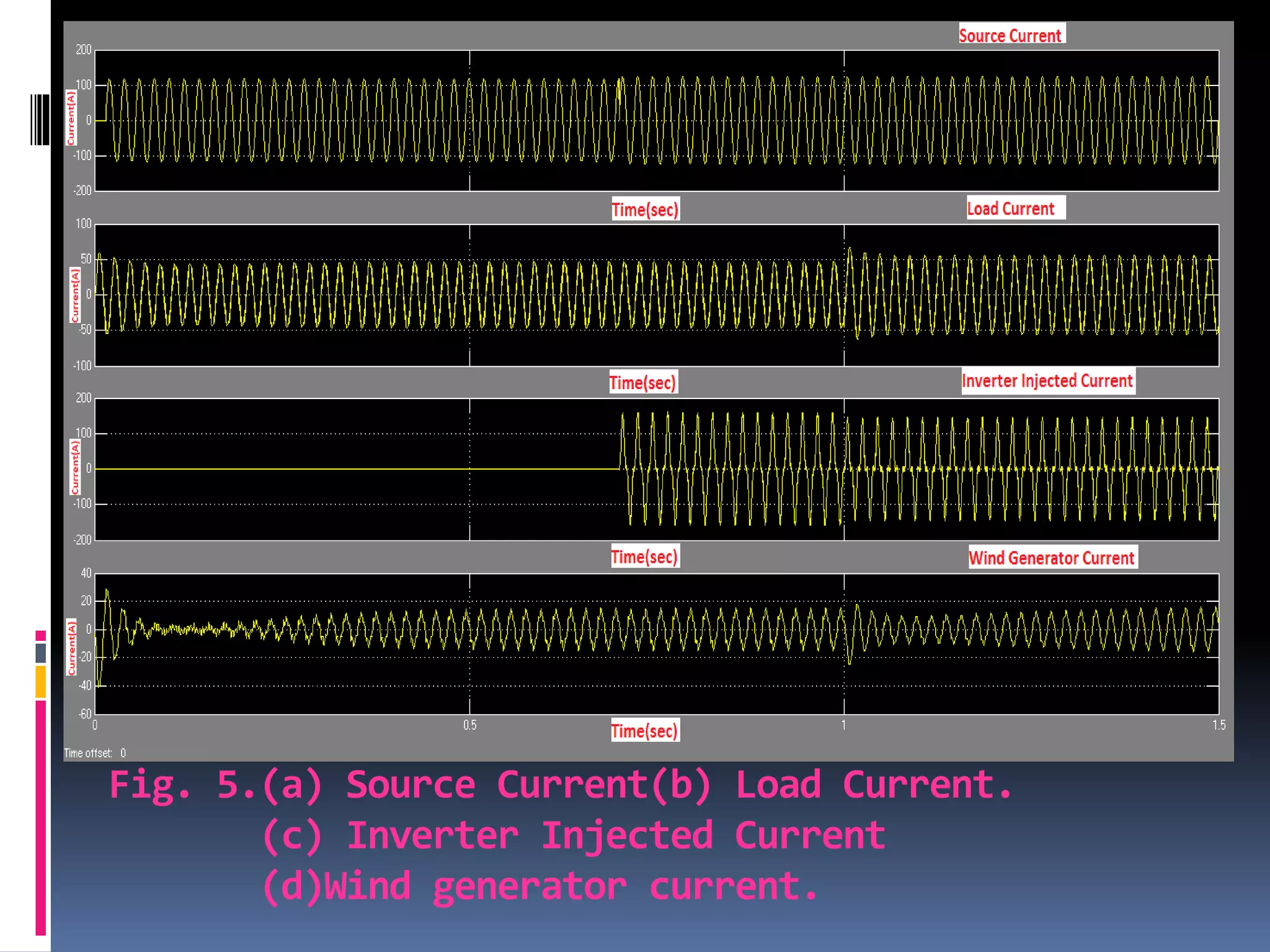Click the Source Current waveform plot area
Image resolution: width=1270 pixels, height=952 pixels.
point(657,120)
